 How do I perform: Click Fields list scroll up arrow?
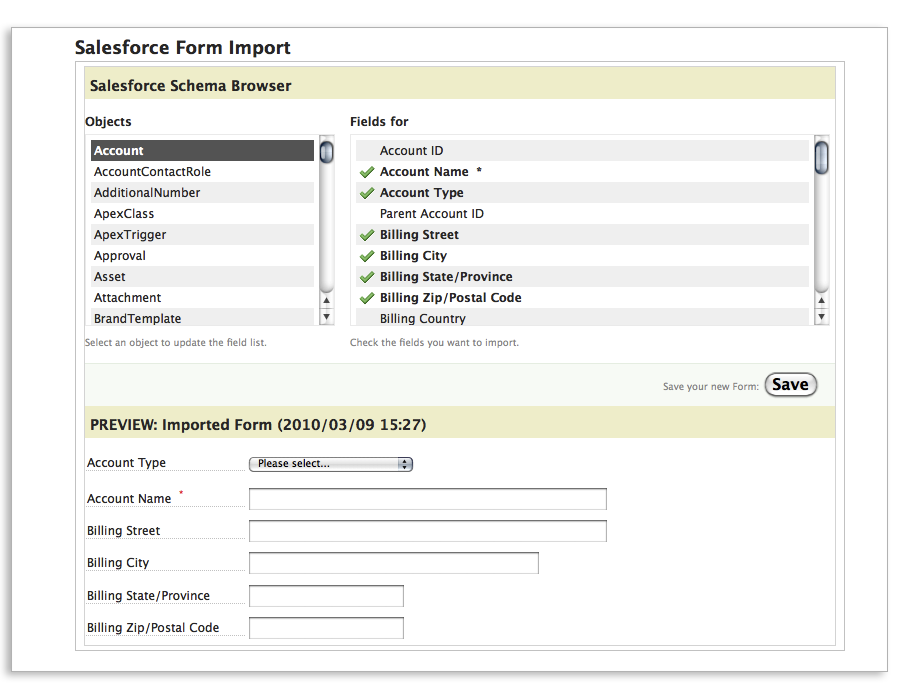[822, 300]
